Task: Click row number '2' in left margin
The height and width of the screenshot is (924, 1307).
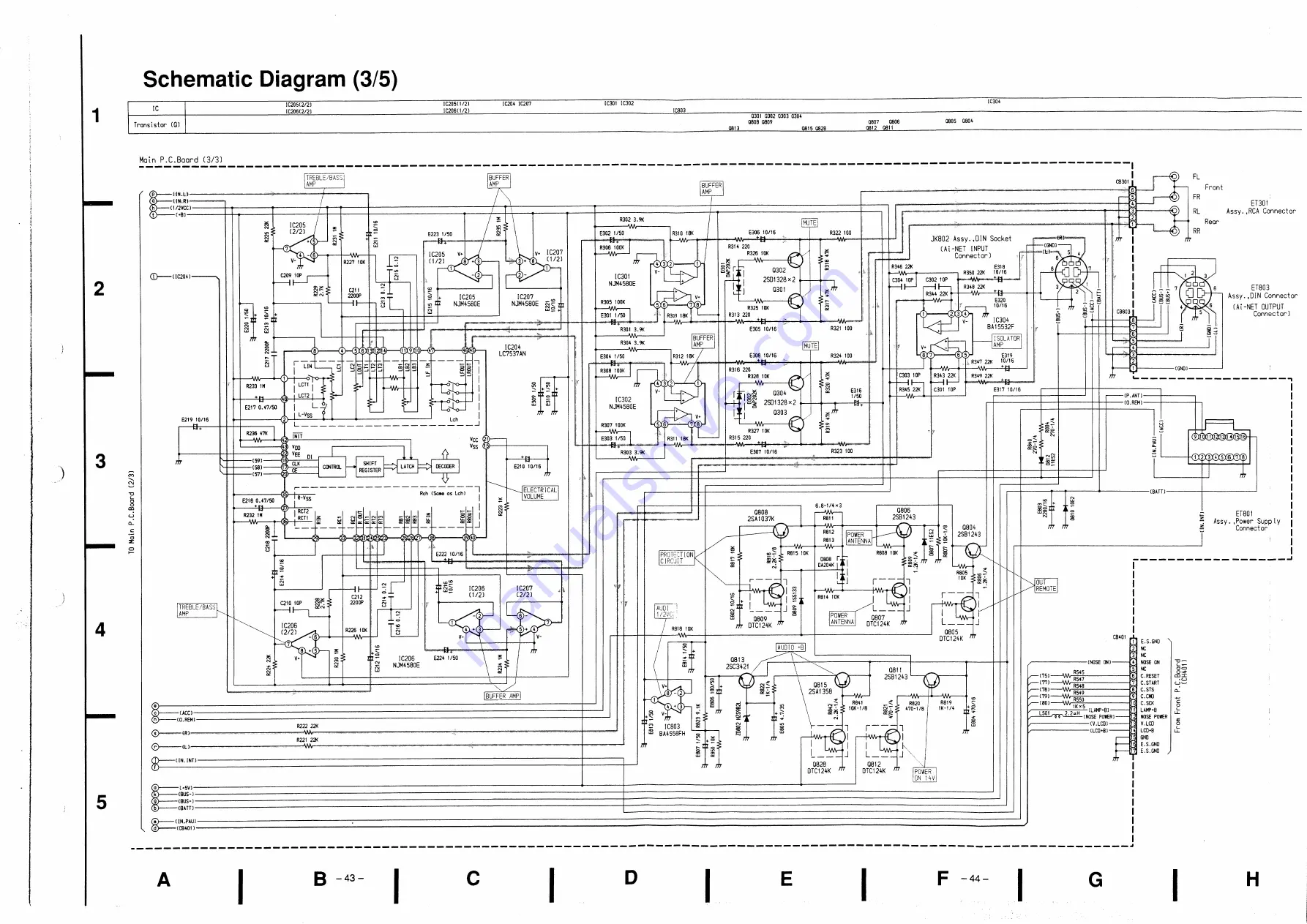Action: coord(100,289)
